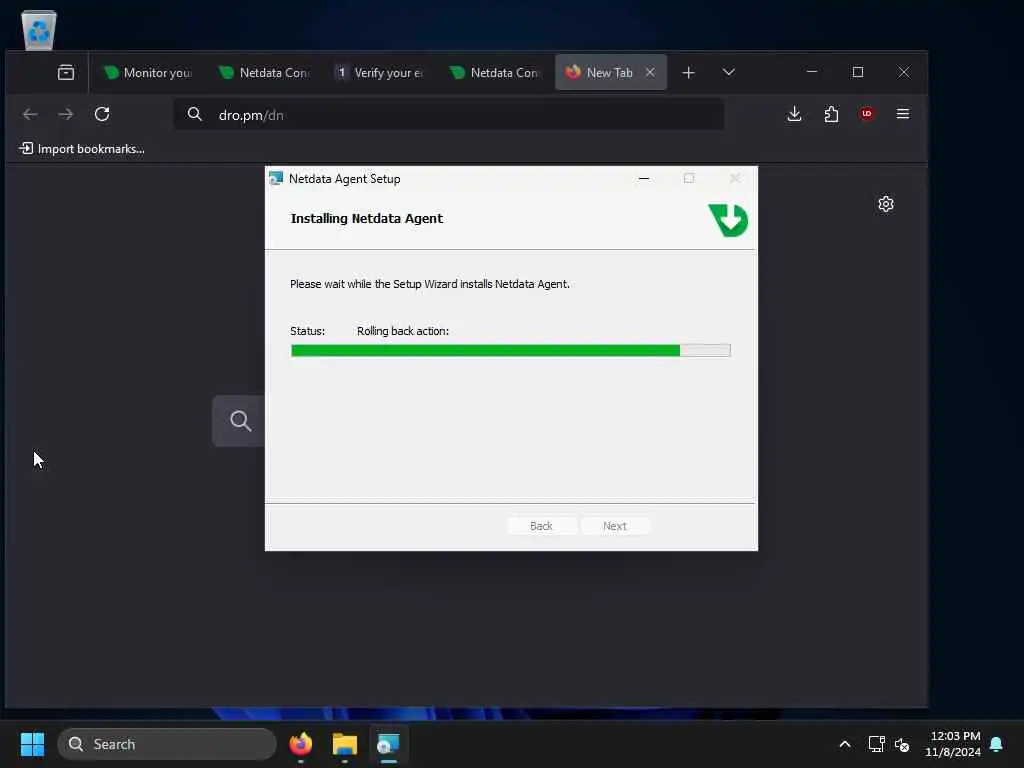Image resolution: width=1024 pixels, height=768 pixels.
Task: Close the New Tab tab
Action: click(x=650, y=72)
